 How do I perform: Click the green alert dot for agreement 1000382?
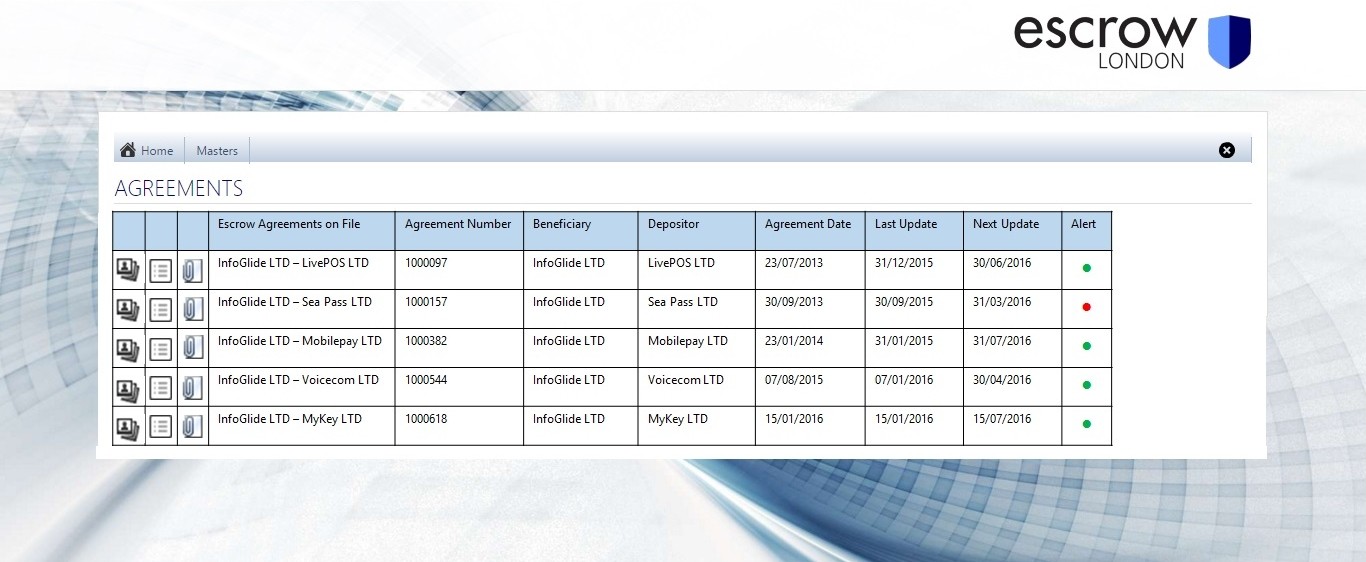click(x=1087, y=346)
